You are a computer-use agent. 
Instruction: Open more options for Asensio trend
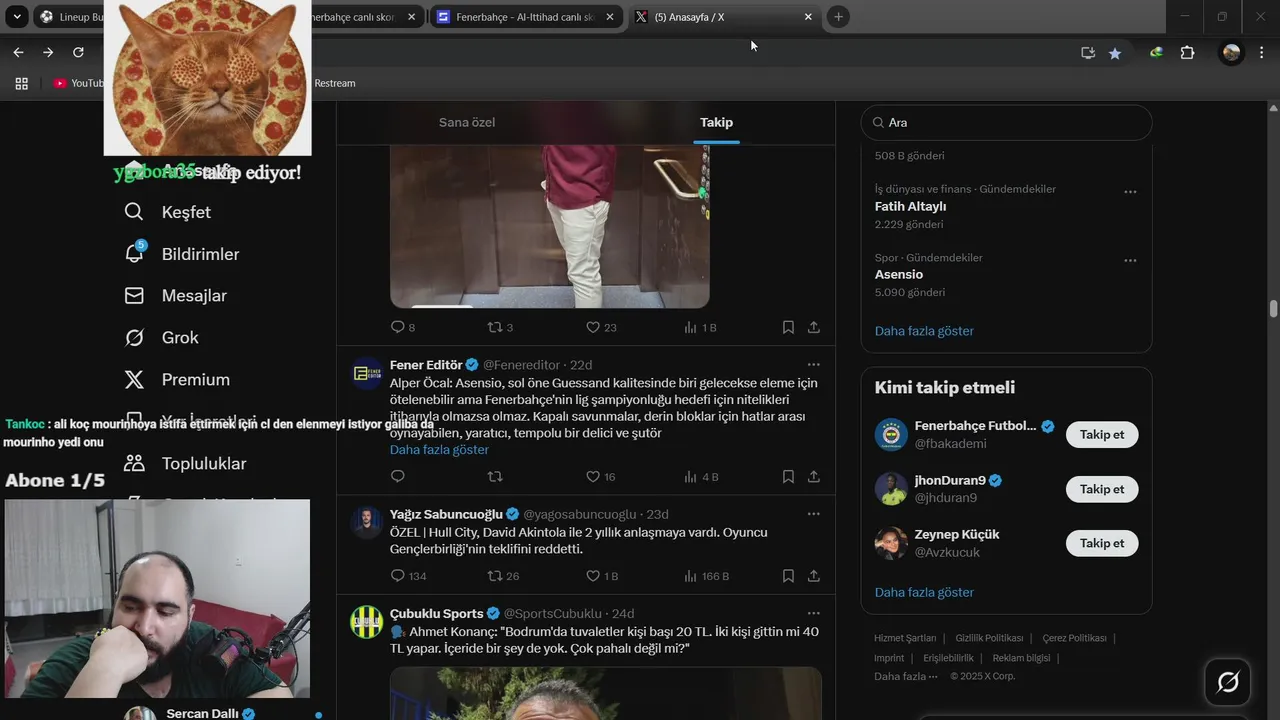[1130, 260]
